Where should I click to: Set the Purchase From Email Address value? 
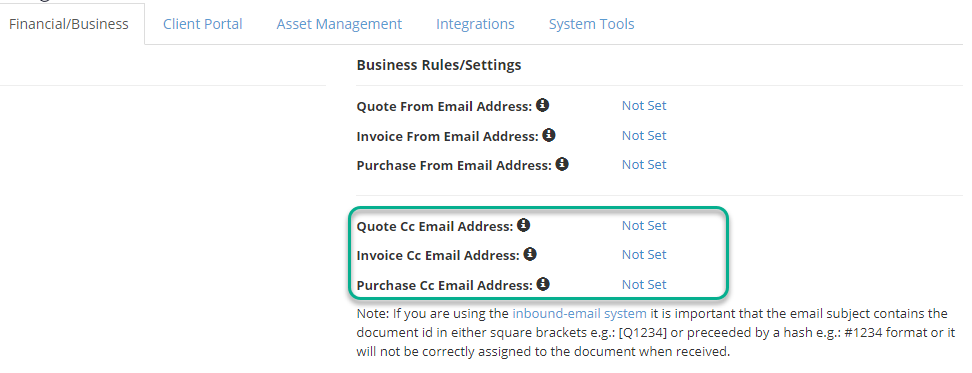point(644,164)
